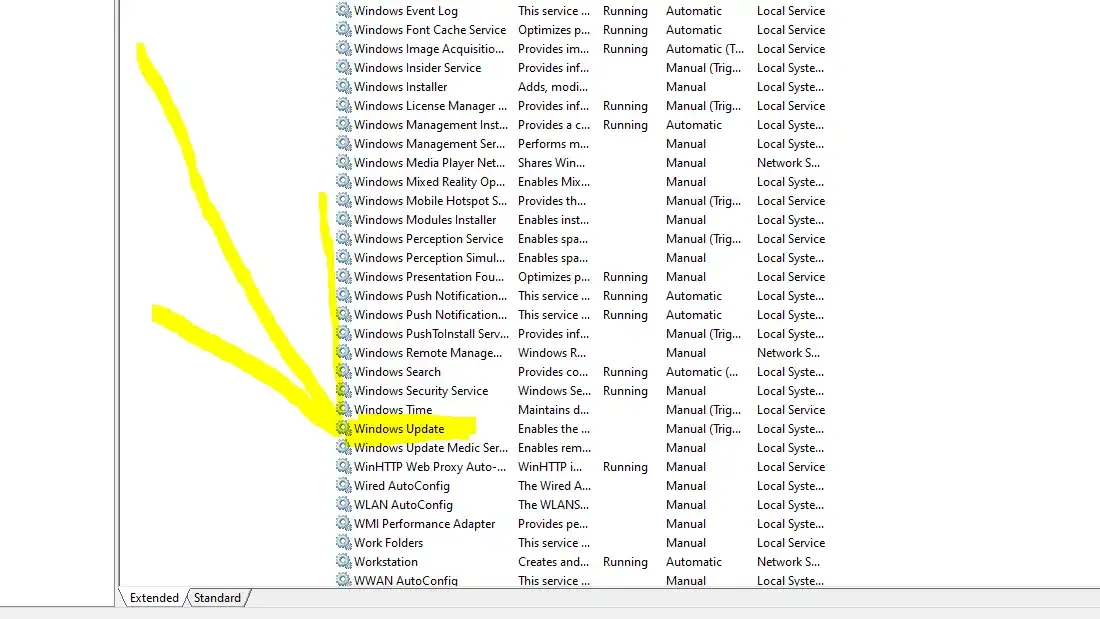Click the gear icon beside Windows Event Log
Screen dimensions: 1100x619
point(343,11)
